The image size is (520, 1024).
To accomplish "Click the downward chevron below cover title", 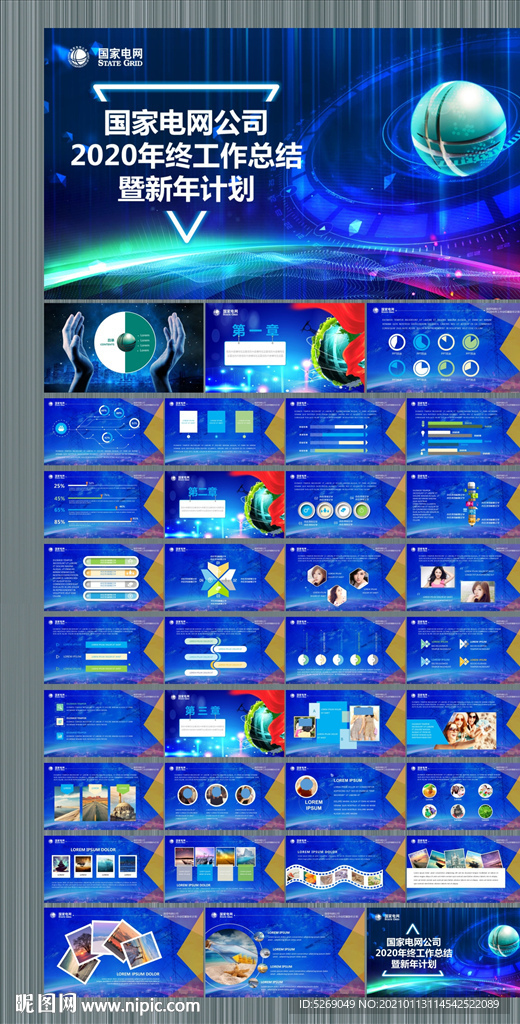I will (182, 222).
